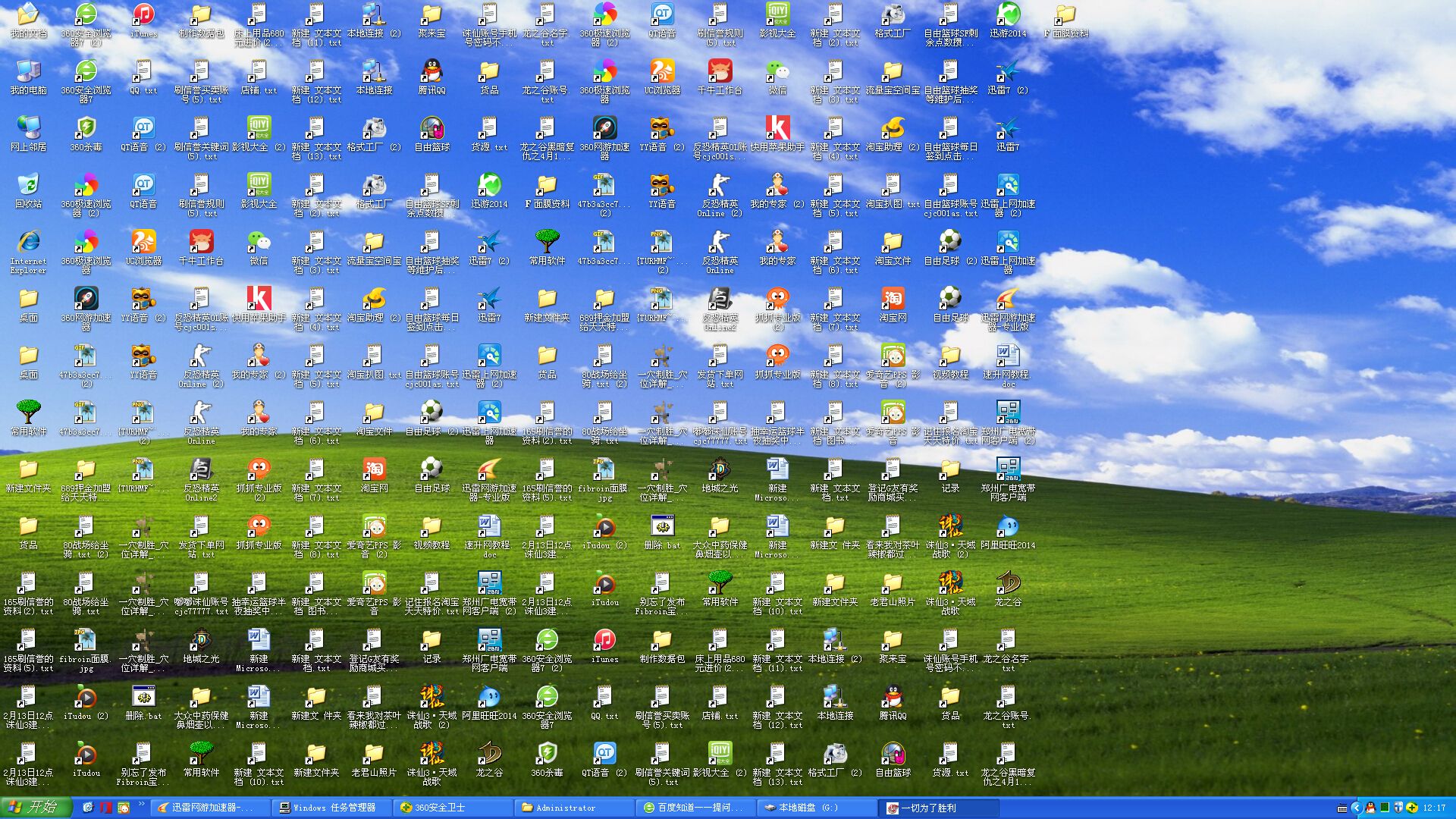Launch Internet Explorer from desktop
Screen dimensions: 1456x819
[x=28, y=244]
